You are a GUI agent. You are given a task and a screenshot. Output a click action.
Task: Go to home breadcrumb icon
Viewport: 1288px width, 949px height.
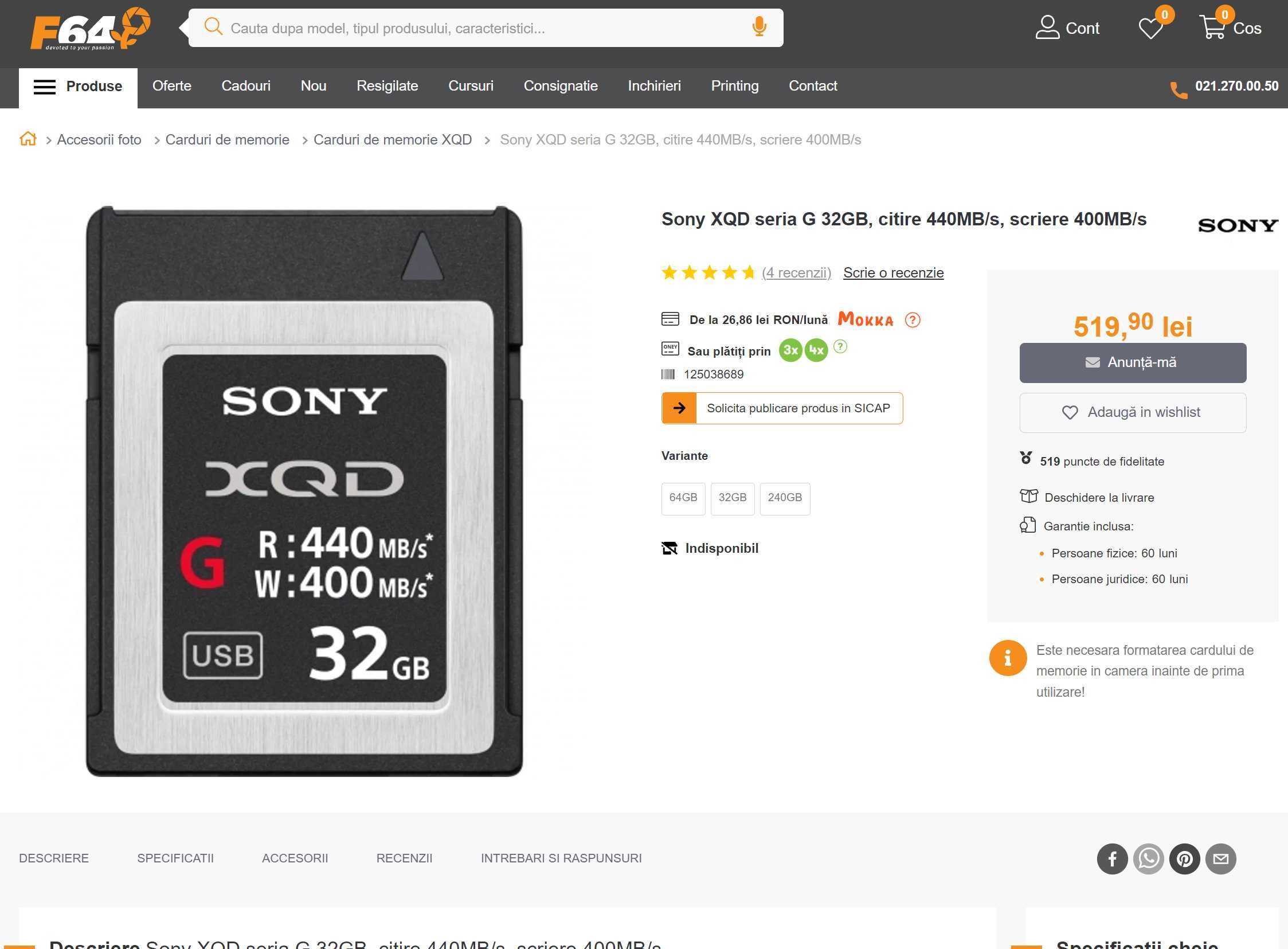click(x=28, y=139)
